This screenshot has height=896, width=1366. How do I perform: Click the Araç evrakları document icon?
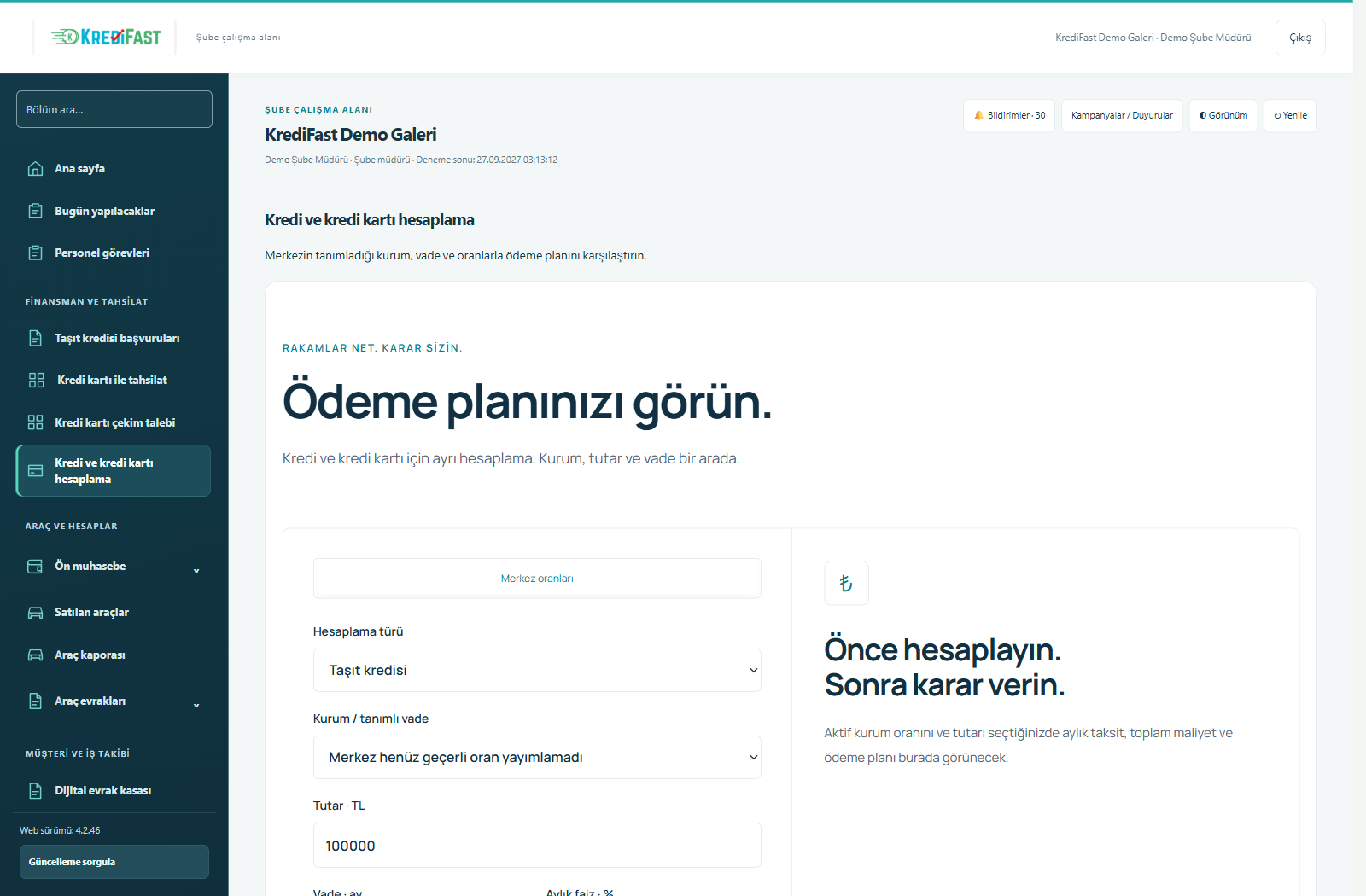click(35, 701)
